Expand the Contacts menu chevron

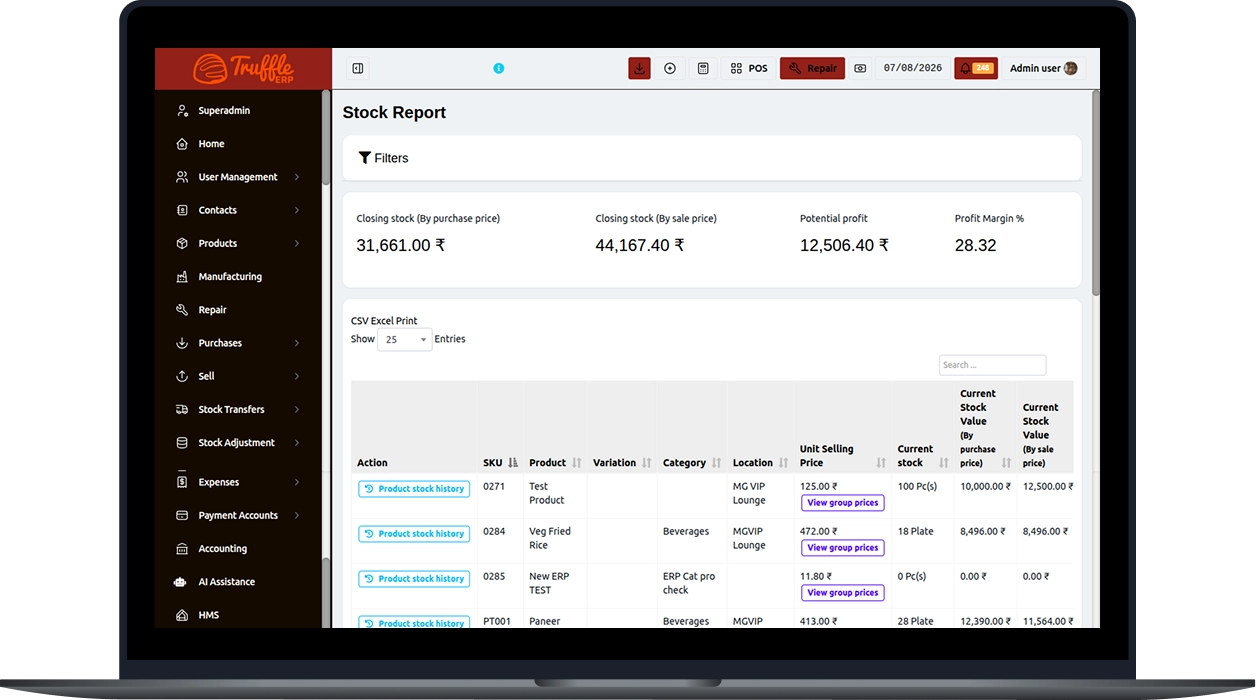coord(297,210)
